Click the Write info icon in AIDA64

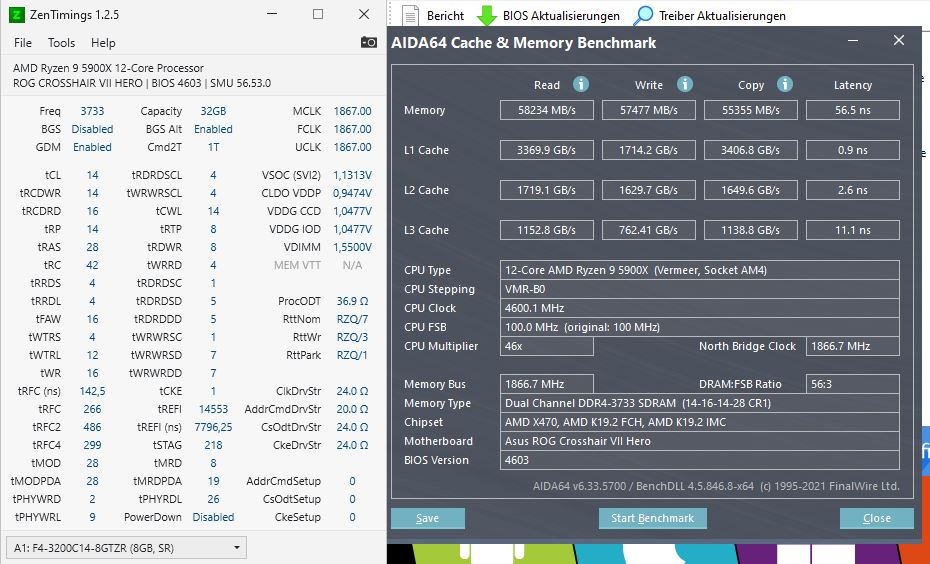click(x=684, y=84)
